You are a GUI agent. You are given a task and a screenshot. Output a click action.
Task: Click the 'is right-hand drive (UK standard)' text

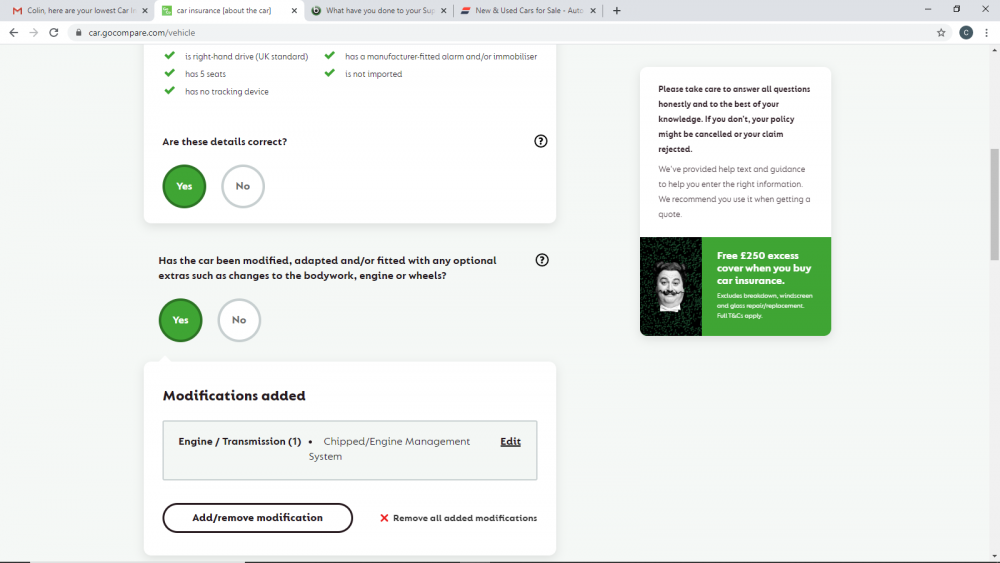pyautogui.click(x=246, y=56)
